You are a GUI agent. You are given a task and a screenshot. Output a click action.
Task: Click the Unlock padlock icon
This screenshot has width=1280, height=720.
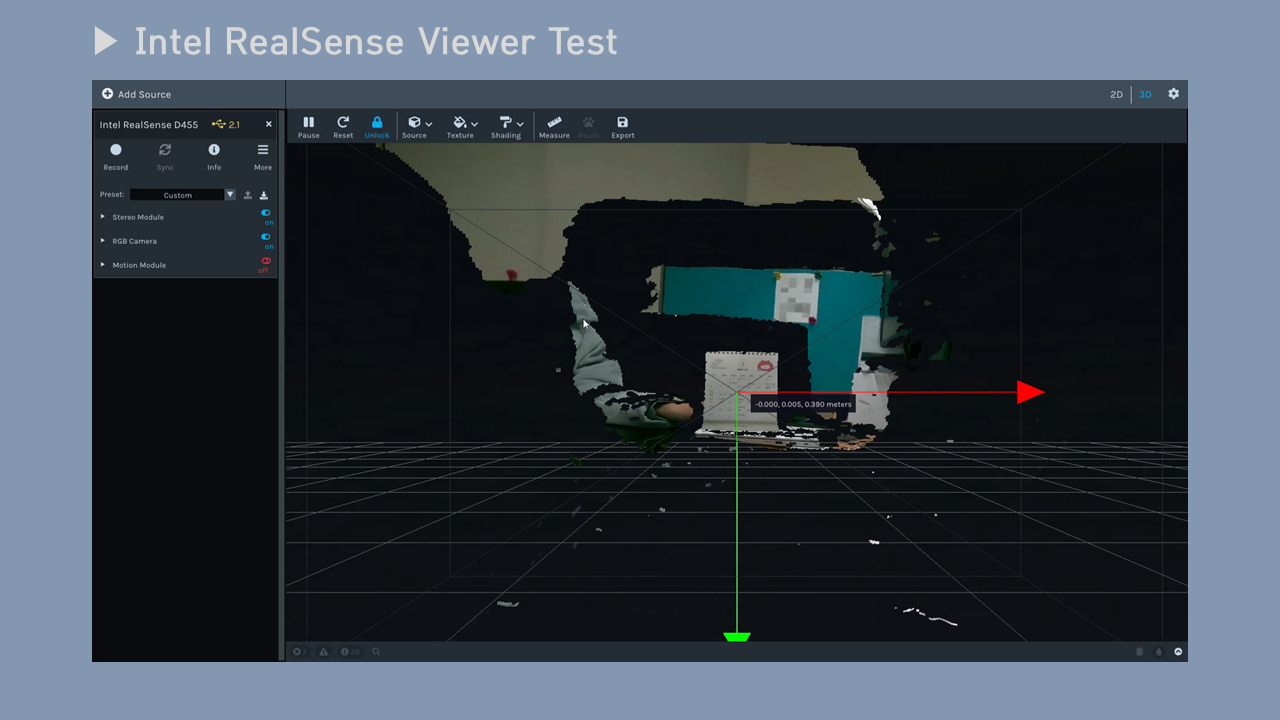(377, 122)
